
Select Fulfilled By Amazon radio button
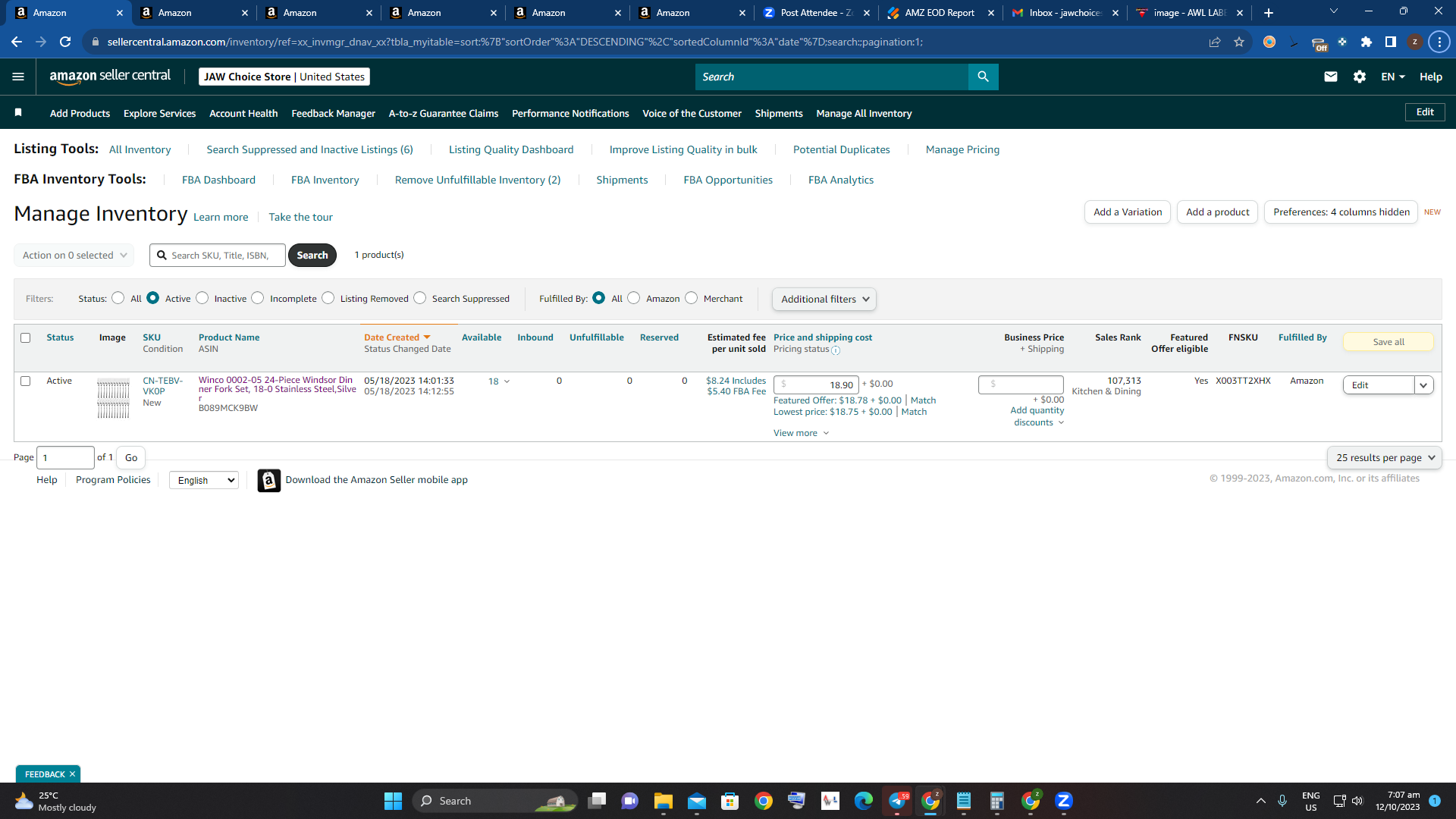(634, 298)
